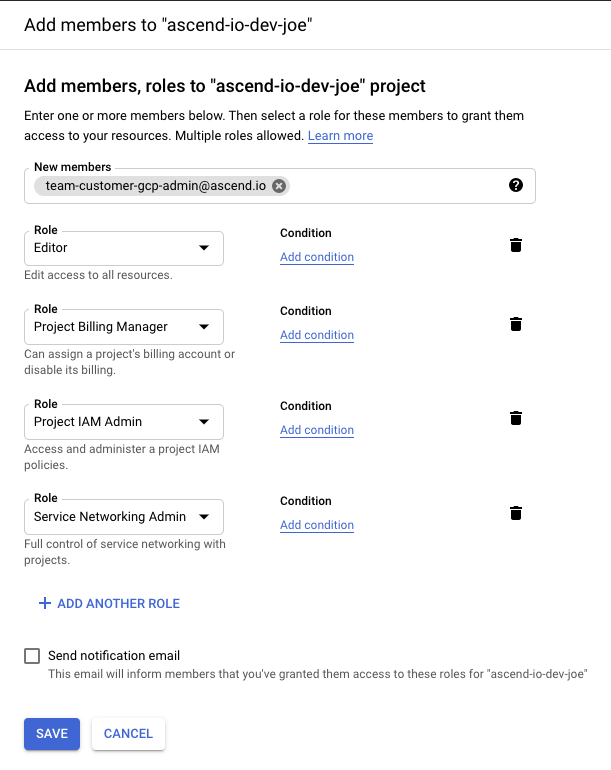Save the new member roles
Screen dimensions: 611x770
tap(52, 734)
